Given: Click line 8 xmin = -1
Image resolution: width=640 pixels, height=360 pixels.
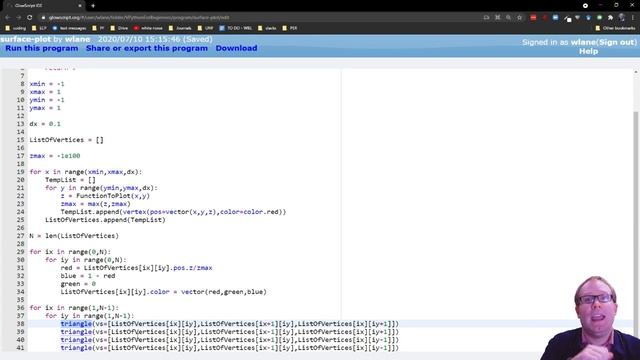Looking at the screenshot, I should [x=47, y=84].
